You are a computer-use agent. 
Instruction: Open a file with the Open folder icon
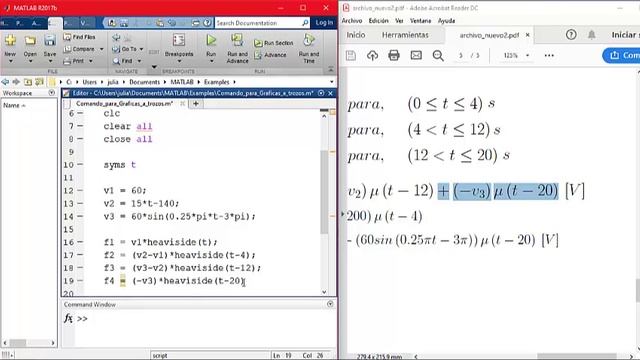pos(30,40)
